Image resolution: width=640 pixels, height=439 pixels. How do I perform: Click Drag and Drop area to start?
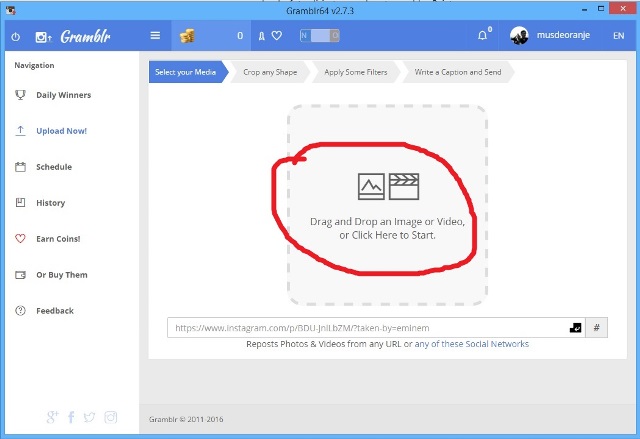pos(387,205)
